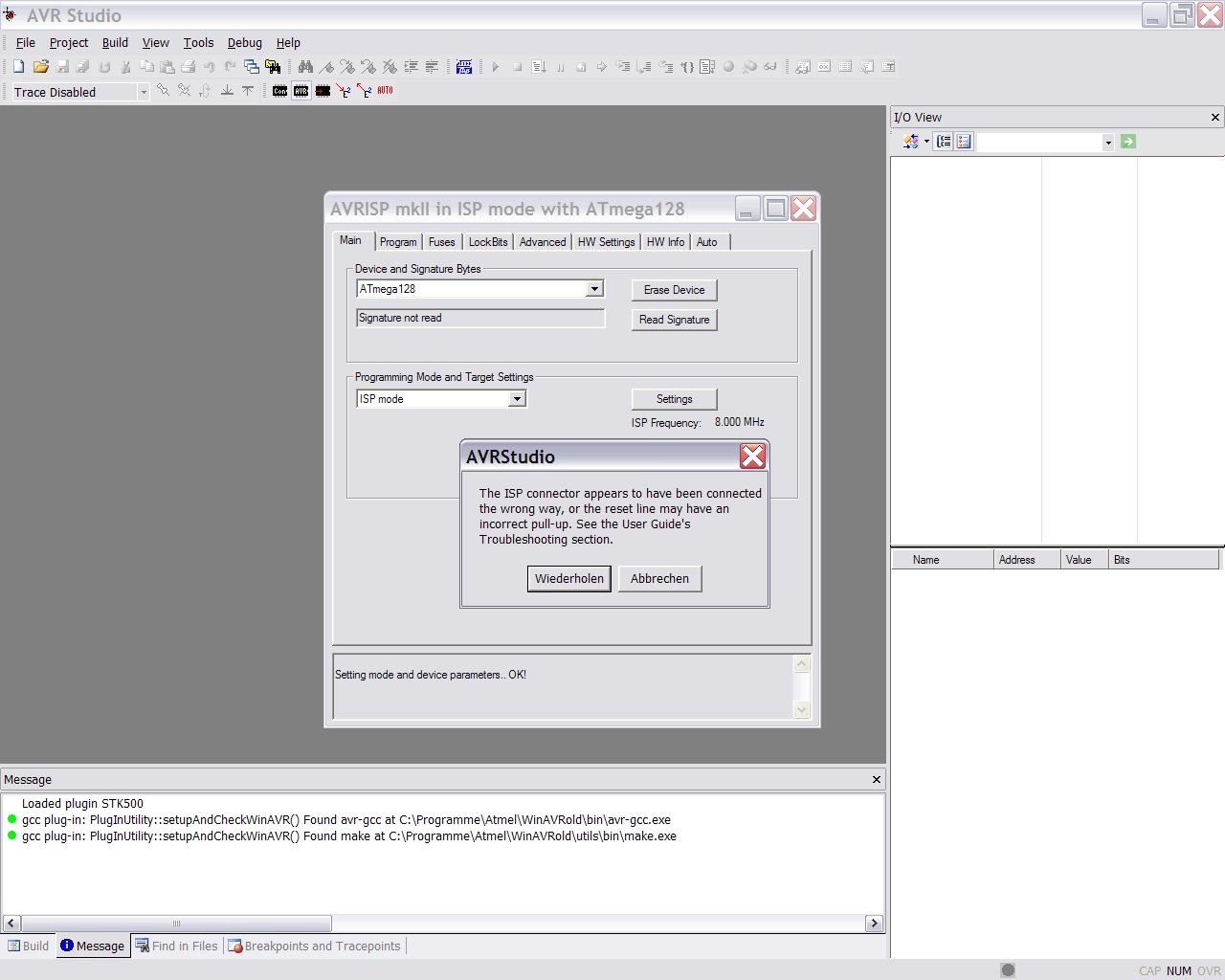Image resolution: width=1225 pixels, height=980 pixels.
Task: Click the Value column header
Action: pyautogui.click(x=1084, y=560)
